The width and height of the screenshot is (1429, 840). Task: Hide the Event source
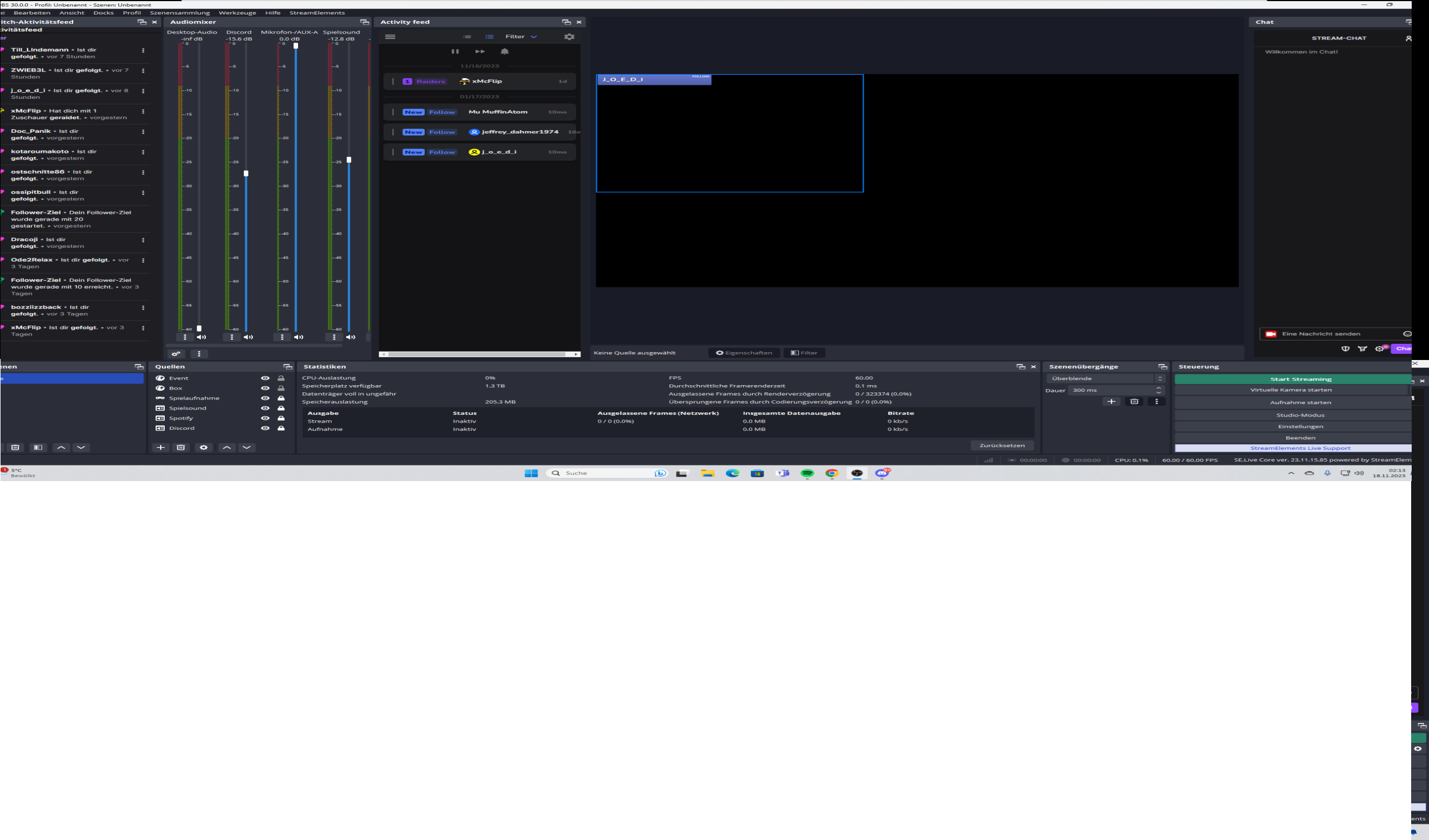click(x=265, y=378)
